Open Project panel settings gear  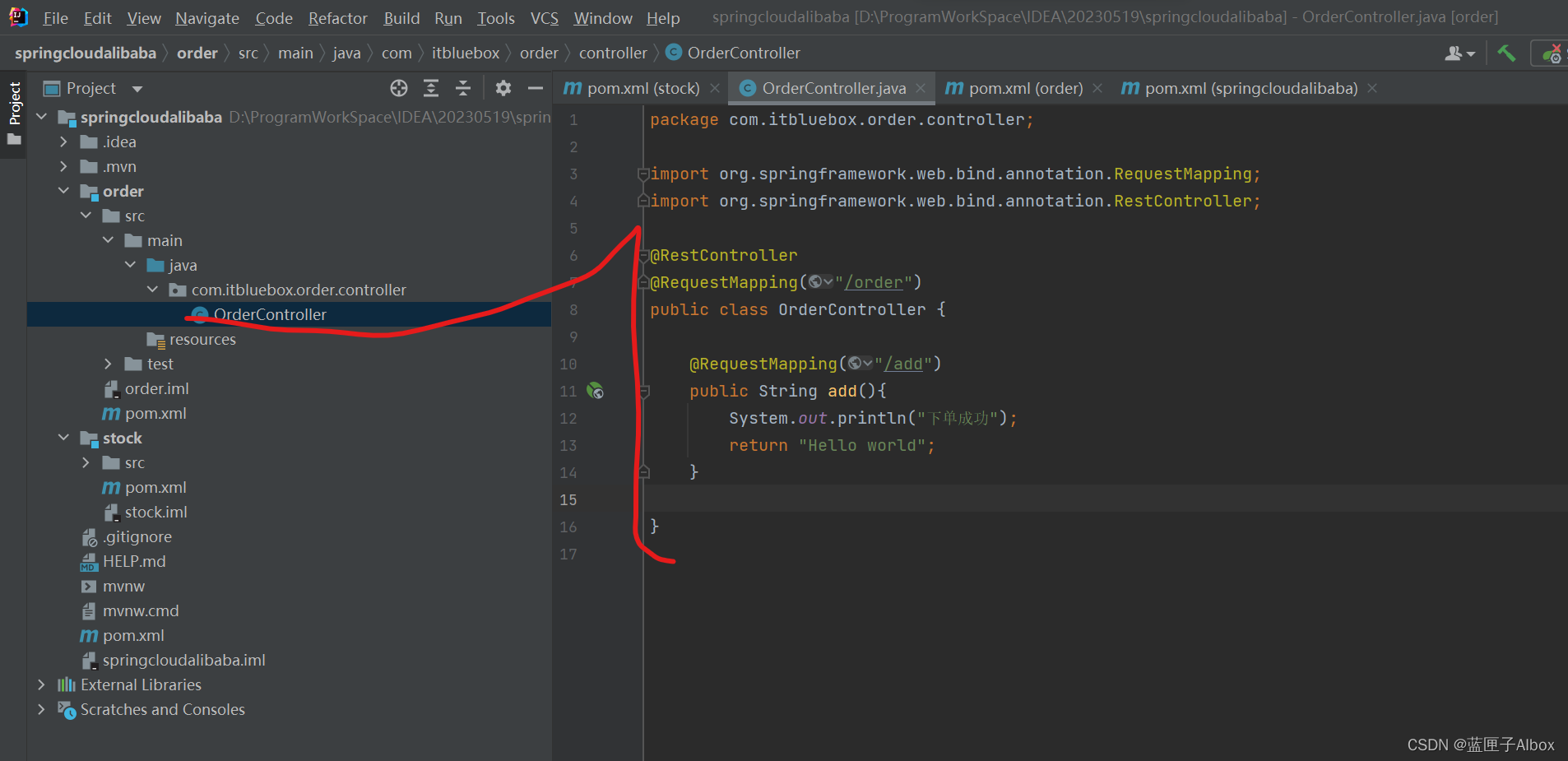[x=503, y=88]
